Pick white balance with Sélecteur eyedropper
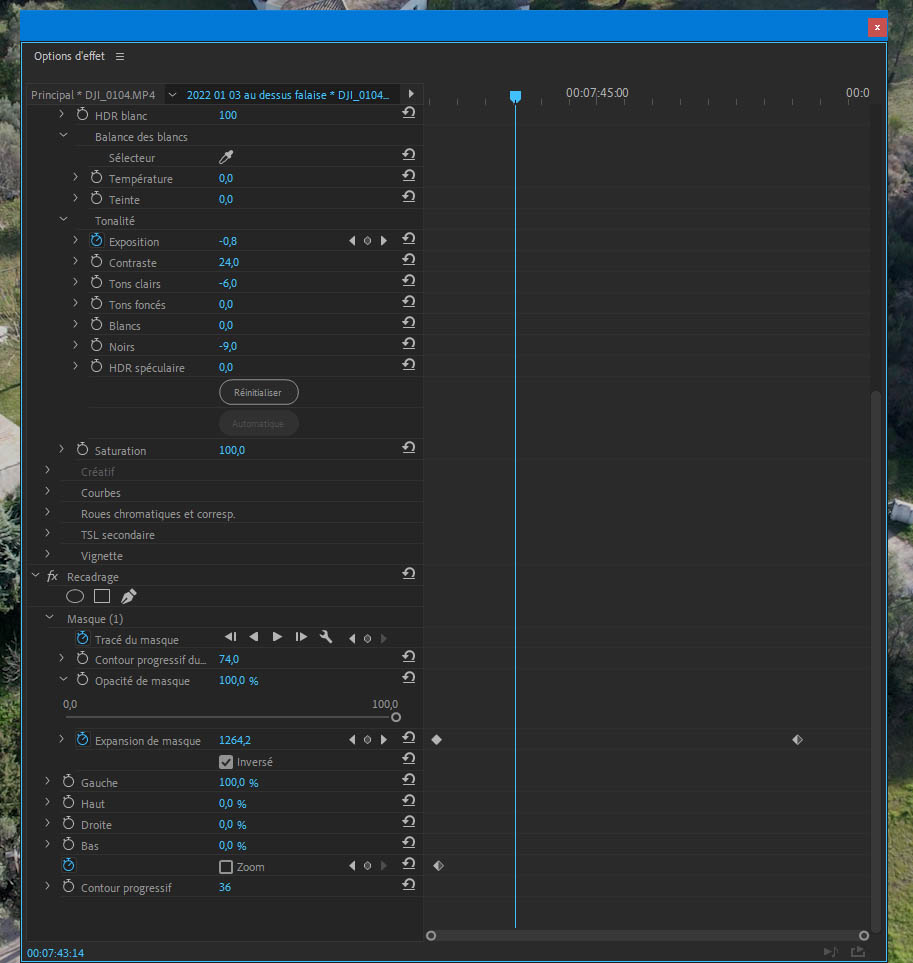The image size is (913, 963). pyautogui.click(x=226, y=157)
